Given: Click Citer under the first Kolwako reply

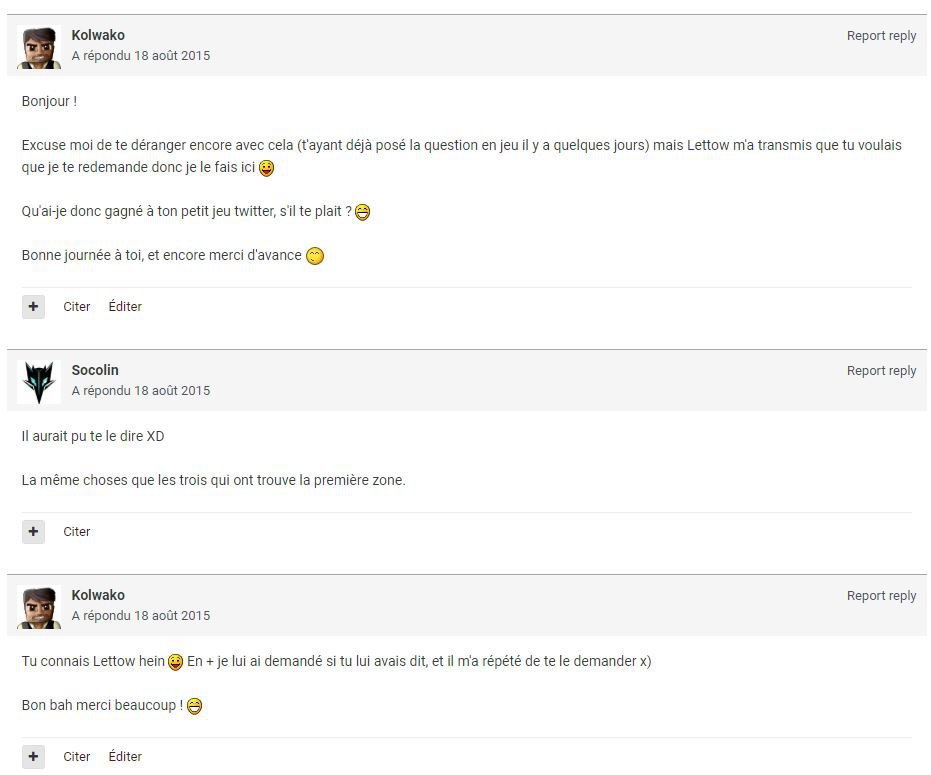Looking at the screenshot, I should coord(77,306).
